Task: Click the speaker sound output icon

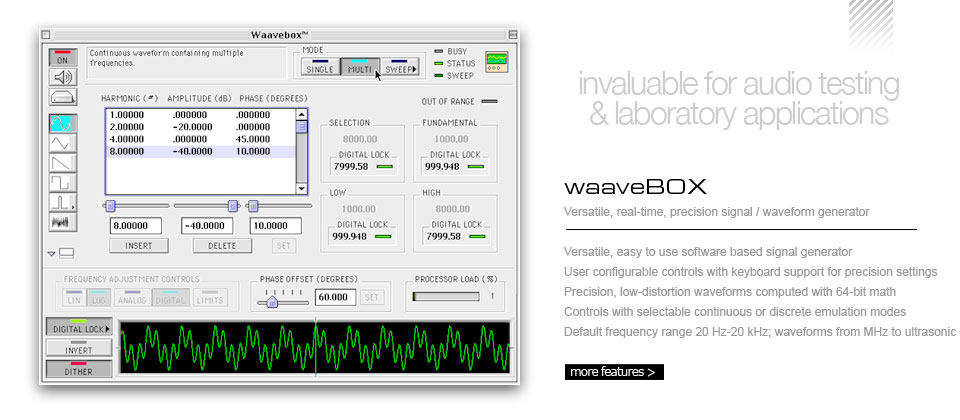Action: click(x=63, y=77)
